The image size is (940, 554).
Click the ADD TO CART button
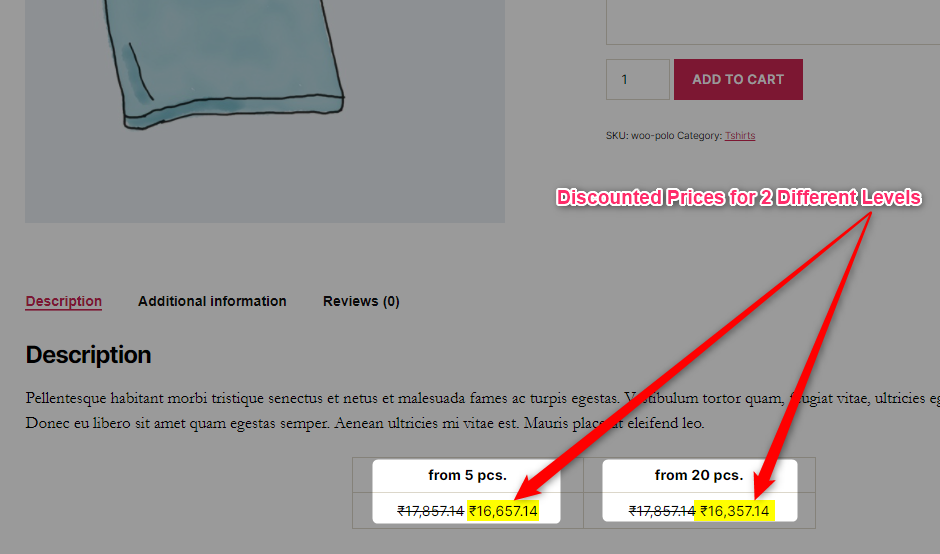coord(738,79)
